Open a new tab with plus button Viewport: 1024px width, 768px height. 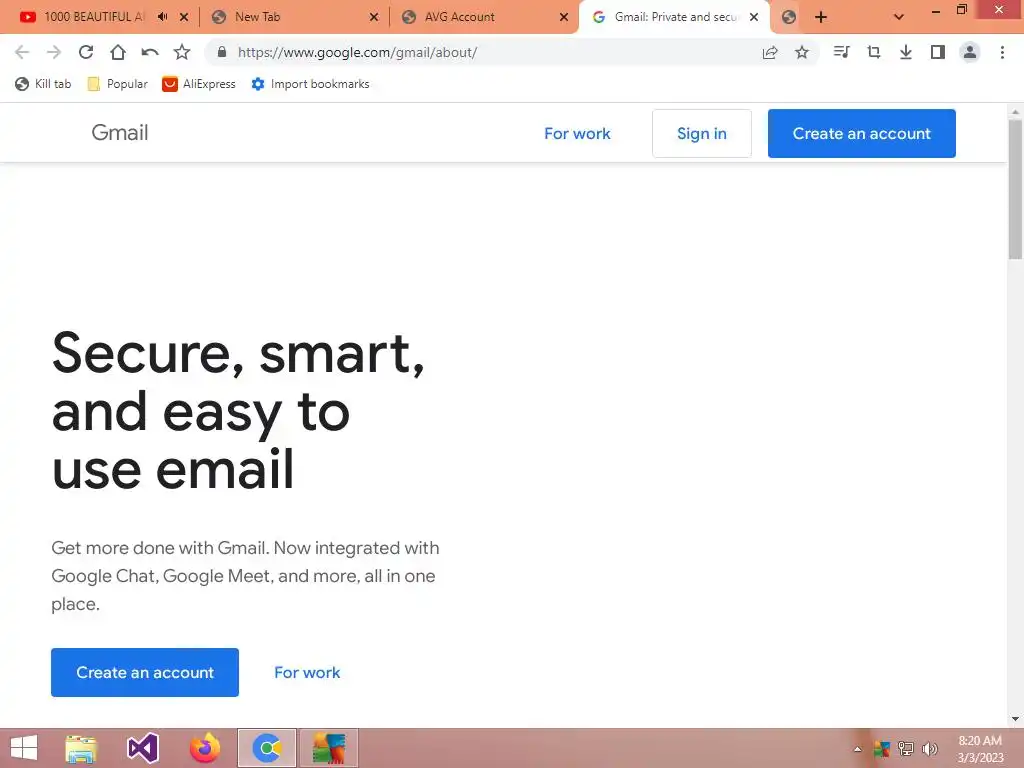[821, 17]
